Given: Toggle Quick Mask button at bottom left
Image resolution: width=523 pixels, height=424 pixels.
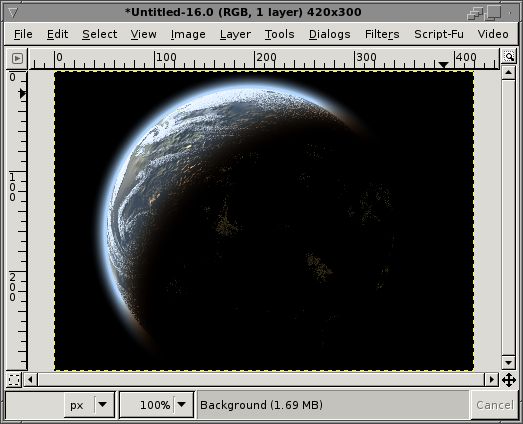Looking at the screenshot, I should pyautogui.click(x=14, y=380).
